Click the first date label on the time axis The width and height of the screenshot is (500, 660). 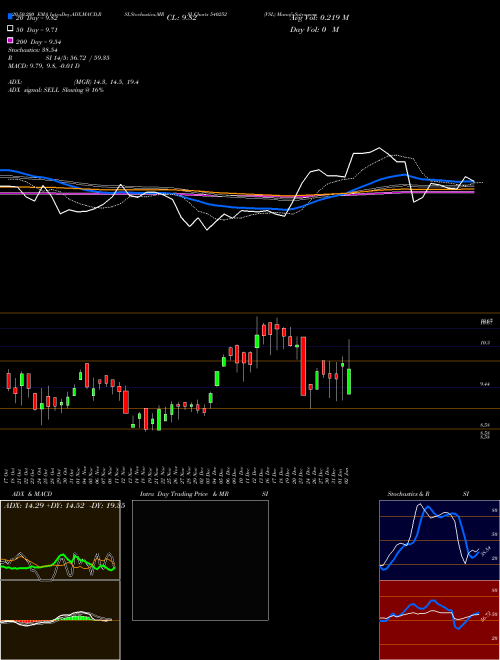point(7,475)
